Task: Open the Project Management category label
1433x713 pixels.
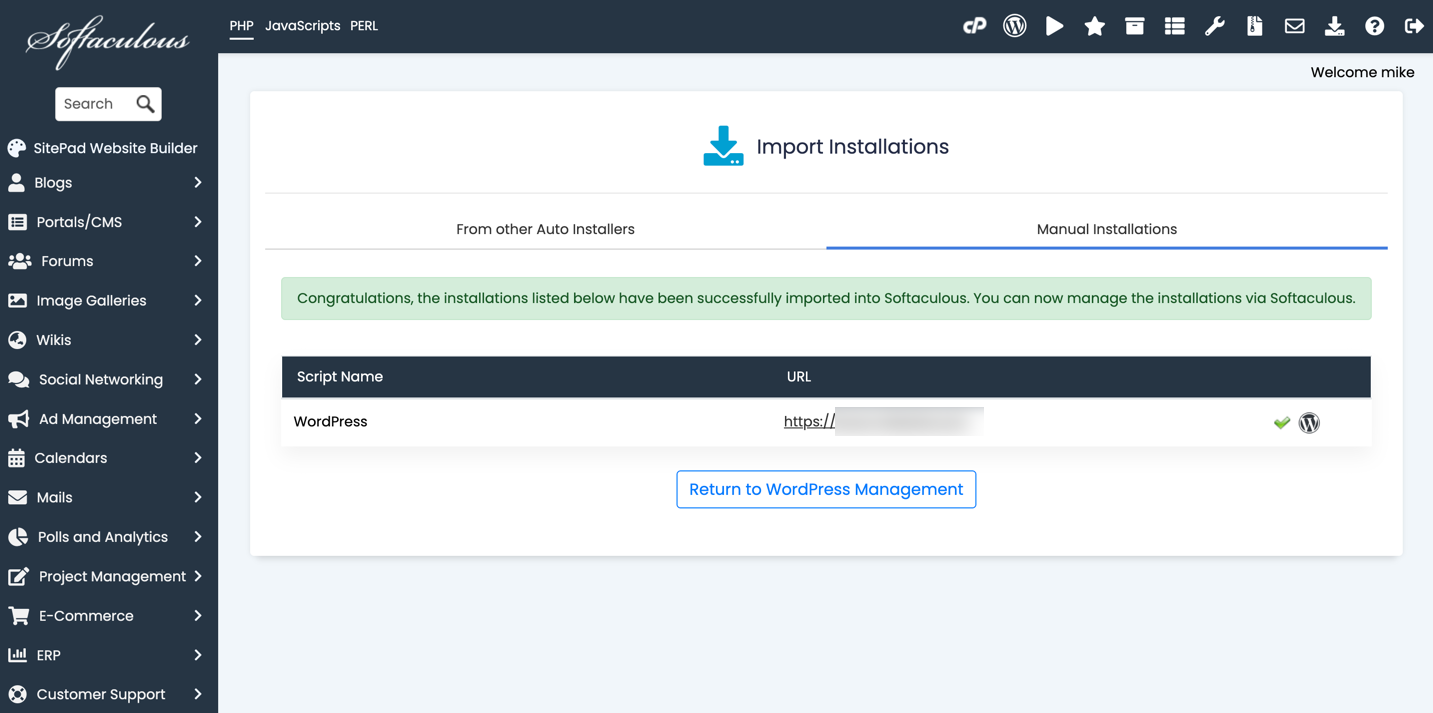Action: click(x=112, y=576)
